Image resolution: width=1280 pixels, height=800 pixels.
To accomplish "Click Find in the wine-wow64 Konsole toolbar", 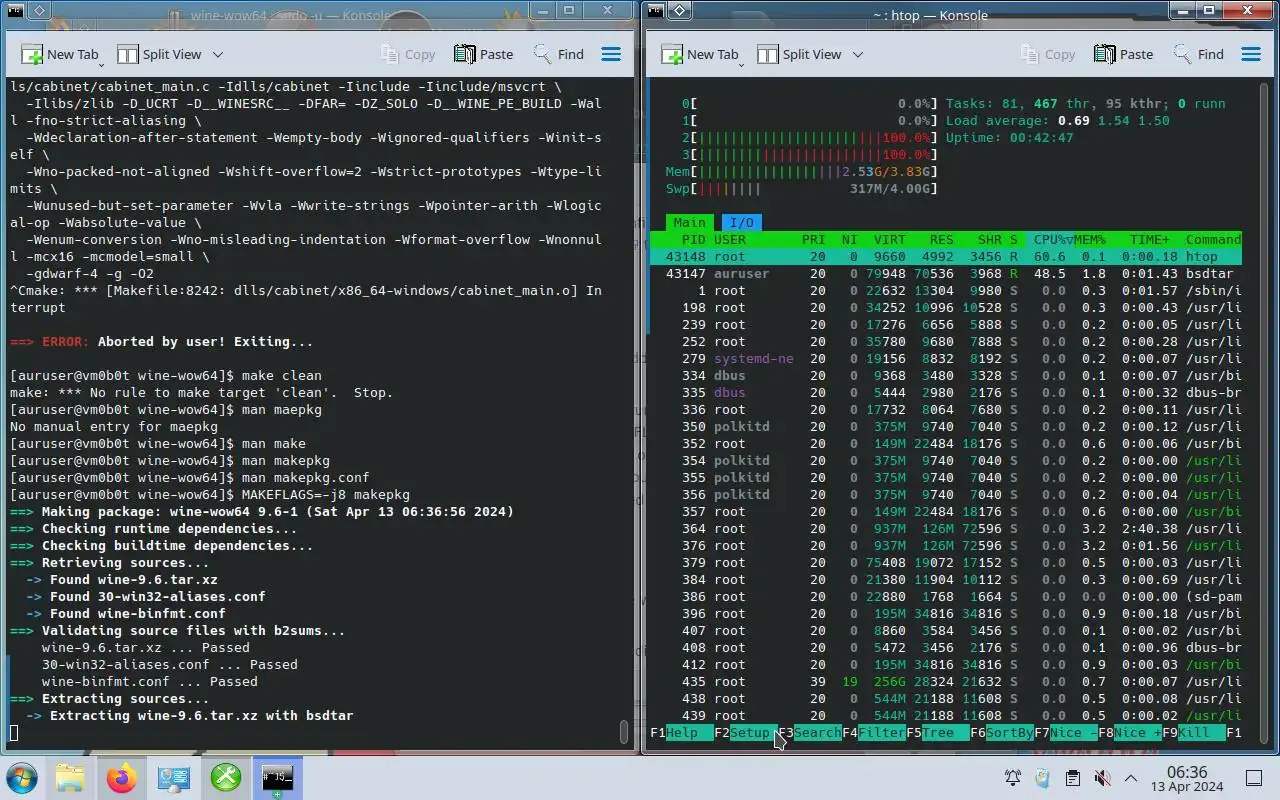I will click(x=559, y=54).
